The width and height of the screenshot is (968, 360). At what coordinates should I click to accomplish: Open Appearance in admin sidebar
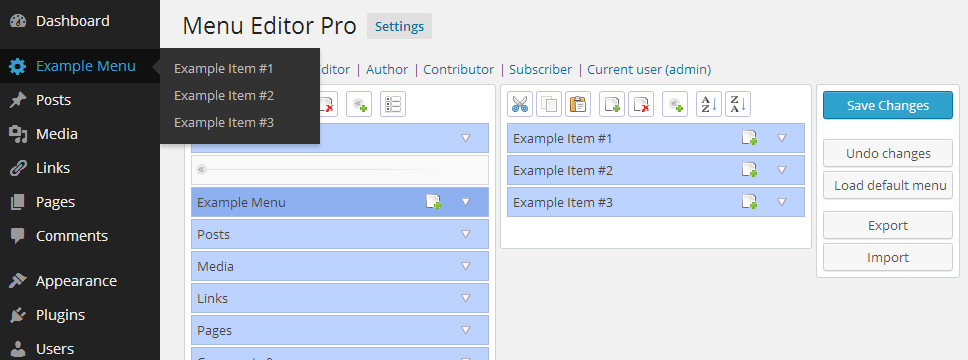76,281
